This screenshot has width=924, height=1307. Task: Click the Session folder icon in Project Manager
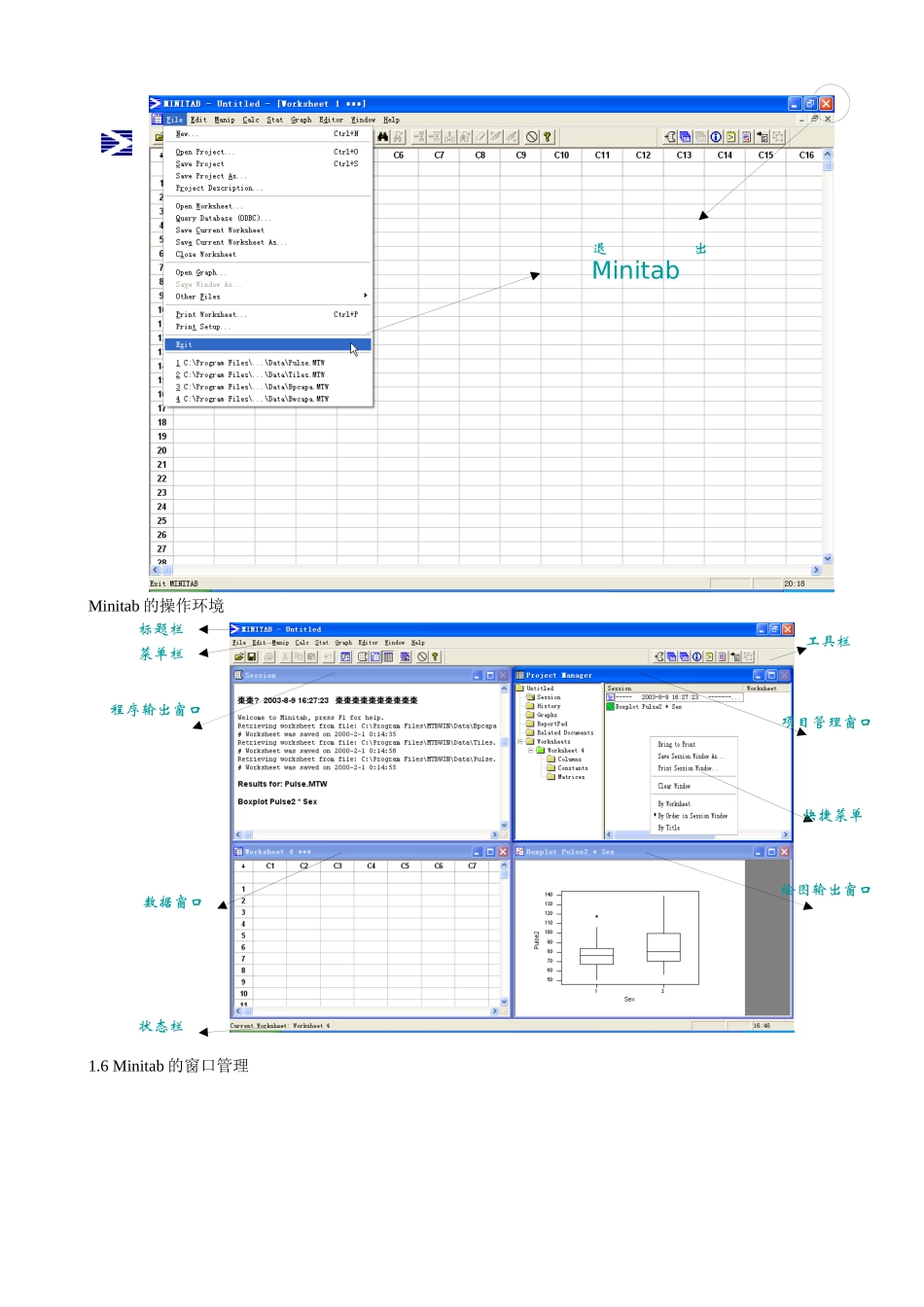tap(531, 697)
